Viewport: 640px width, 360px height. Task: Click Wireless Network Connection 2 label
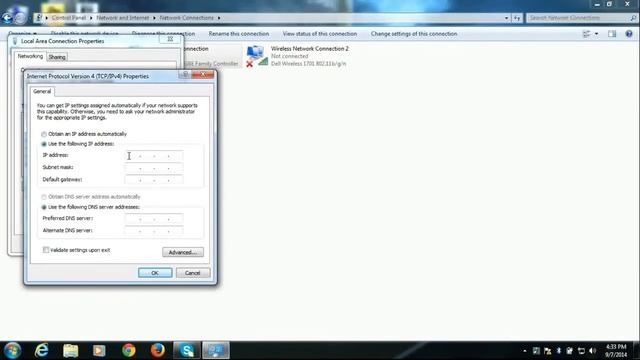tap(310, 49)
